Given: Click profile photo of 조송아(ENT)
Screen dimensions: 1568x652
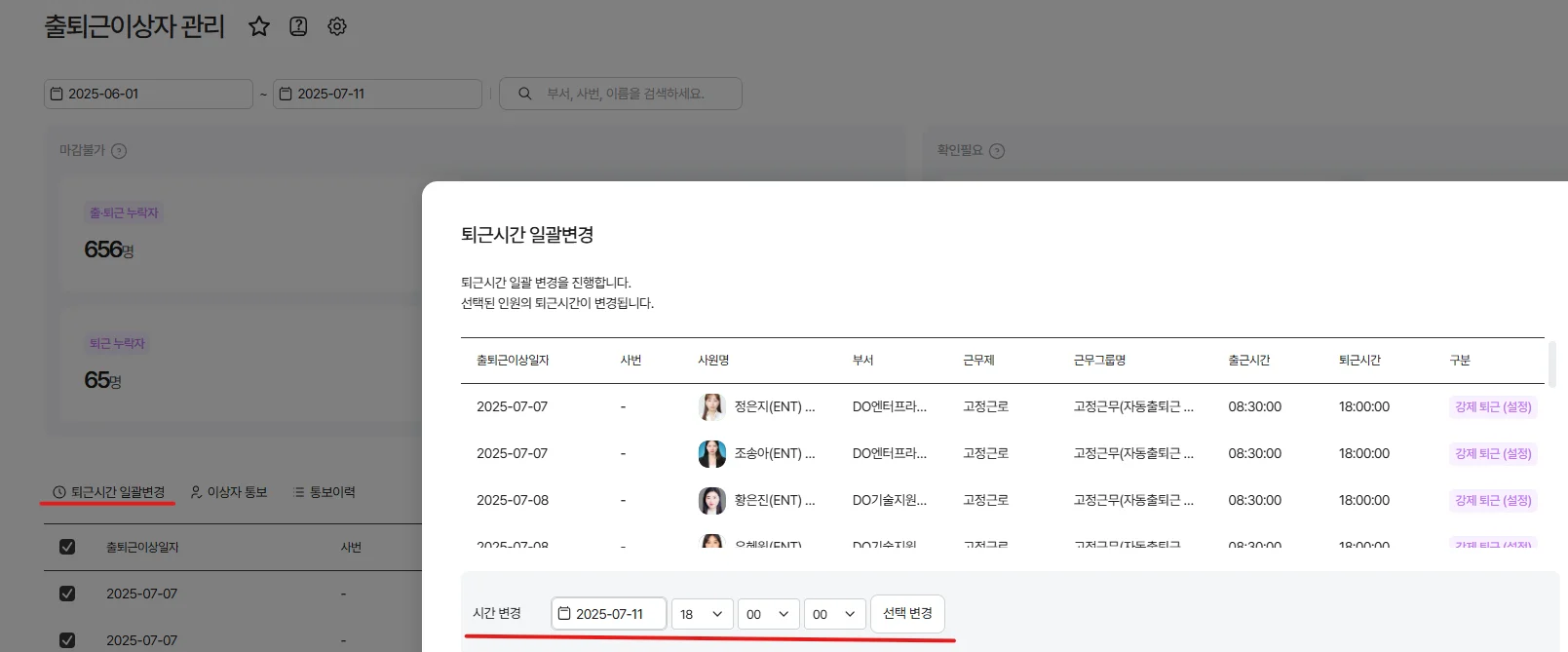Looking at the screenshot, I should pyautogui.click(x=712, y=453).
